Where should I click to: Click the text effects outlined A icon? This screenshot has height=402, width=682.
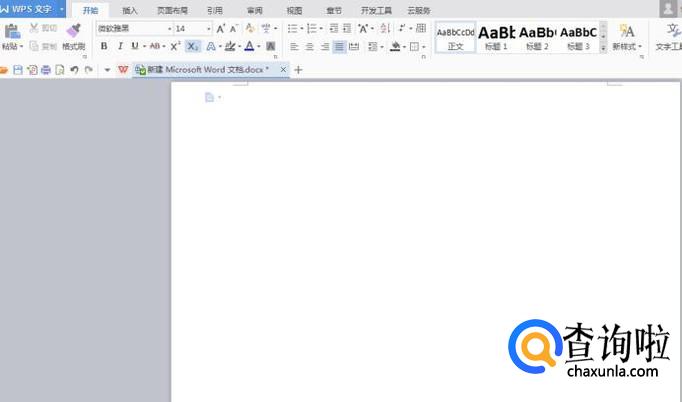(x=211, y=46)
